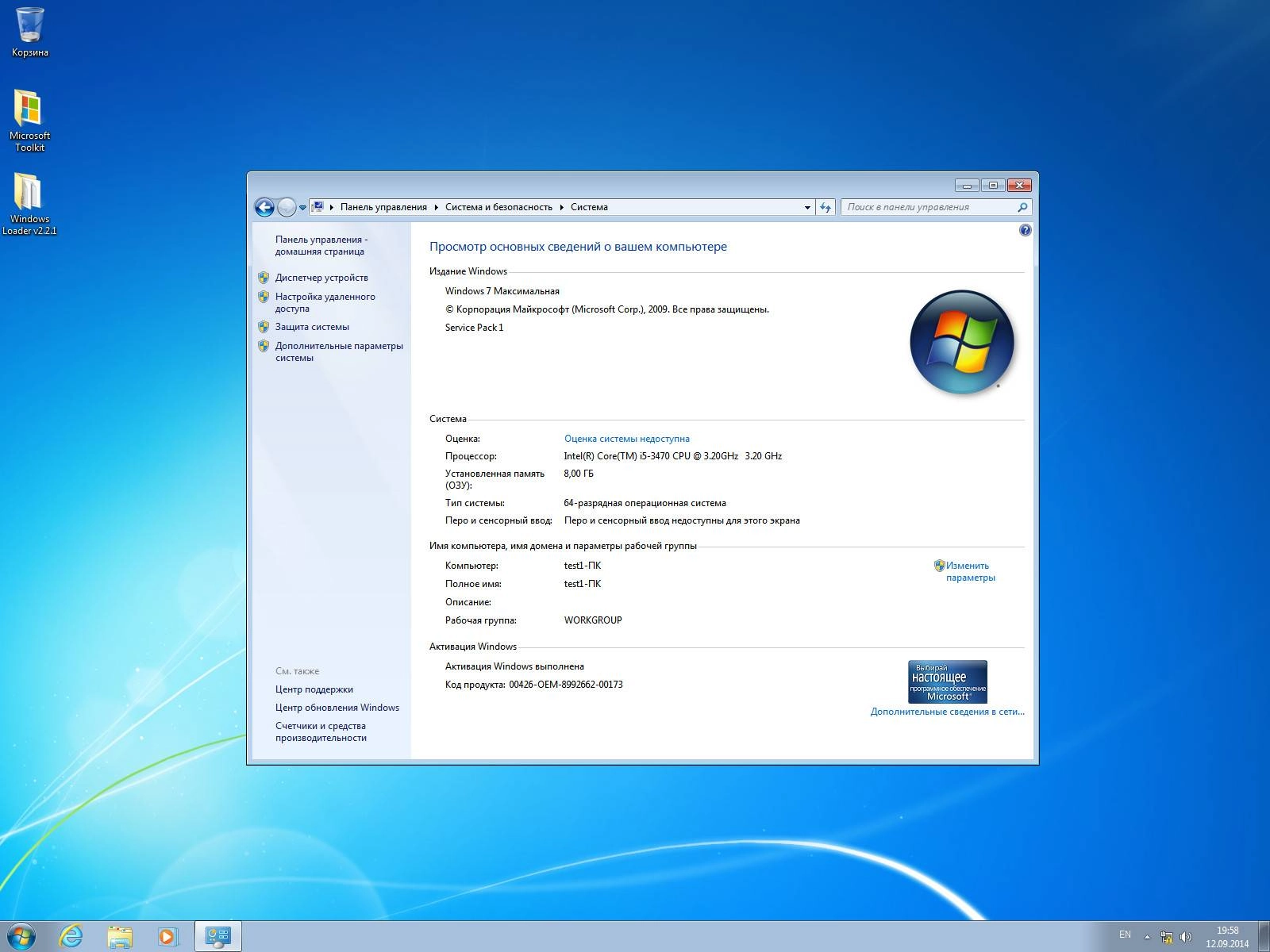Open Центр обновления Windows
Viewport: 1270px width, 952px height.
point(337,708)
